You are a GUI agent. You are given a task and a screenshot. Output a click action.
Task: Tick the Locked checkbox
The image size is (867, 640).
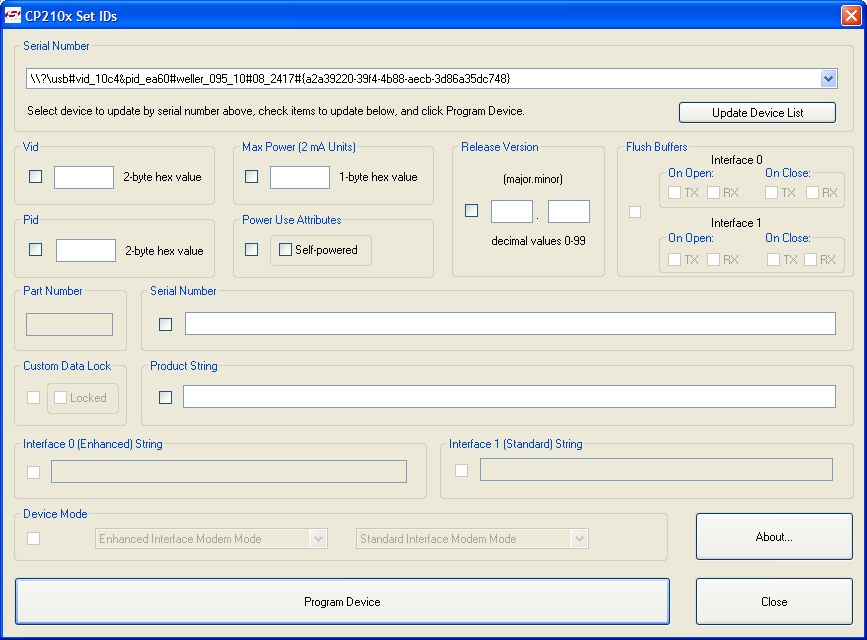pyautogui.click(x=61, y=398)
